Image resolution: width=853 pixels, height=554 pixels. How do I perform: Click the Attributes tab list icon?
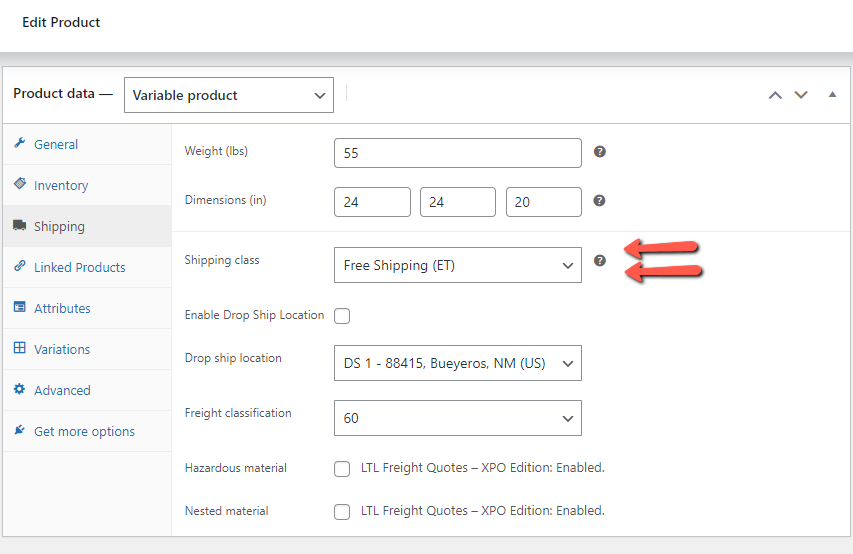click(x=20, y=308)
